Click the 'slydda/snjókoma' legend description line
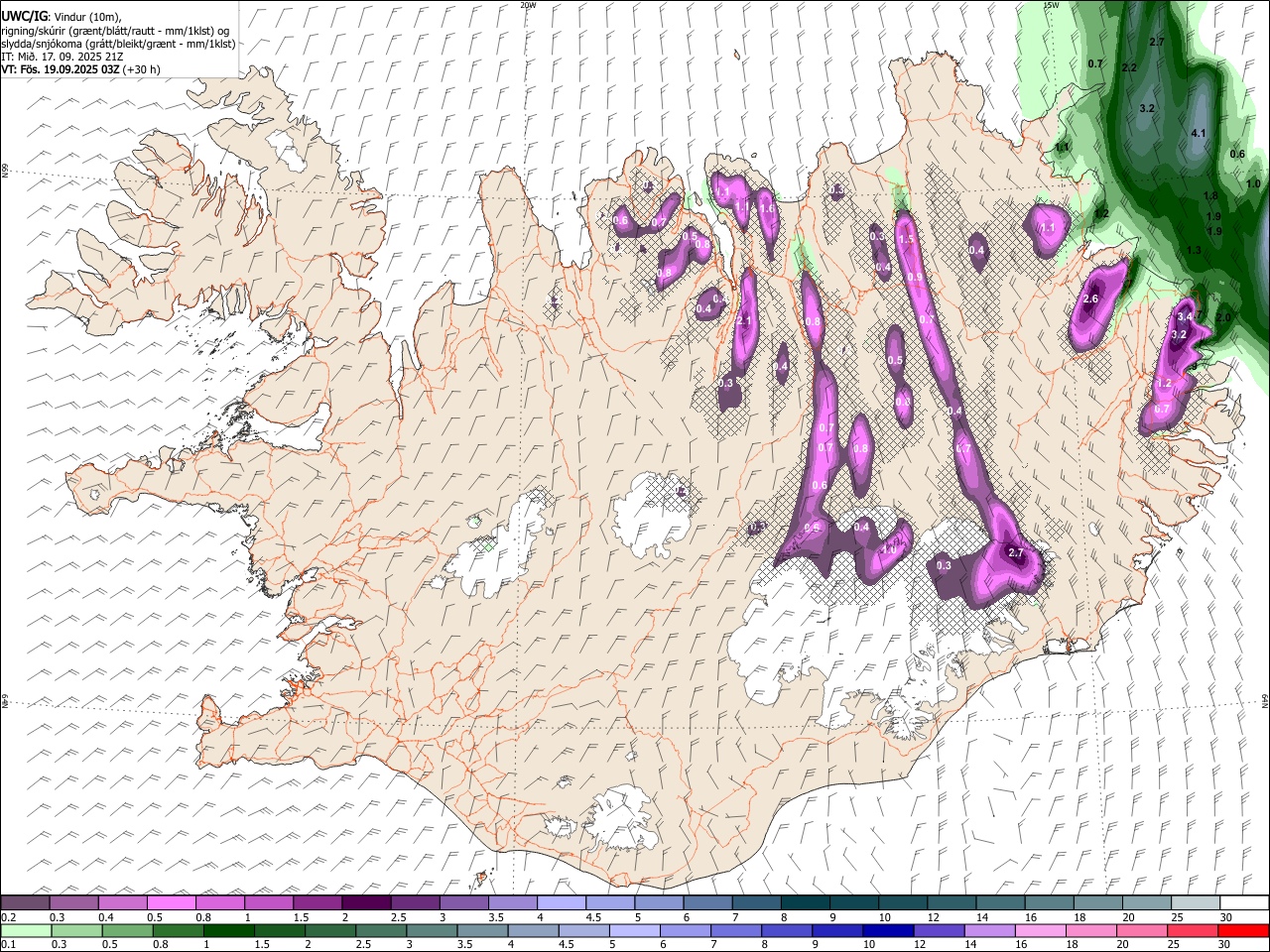 (118, 44)
